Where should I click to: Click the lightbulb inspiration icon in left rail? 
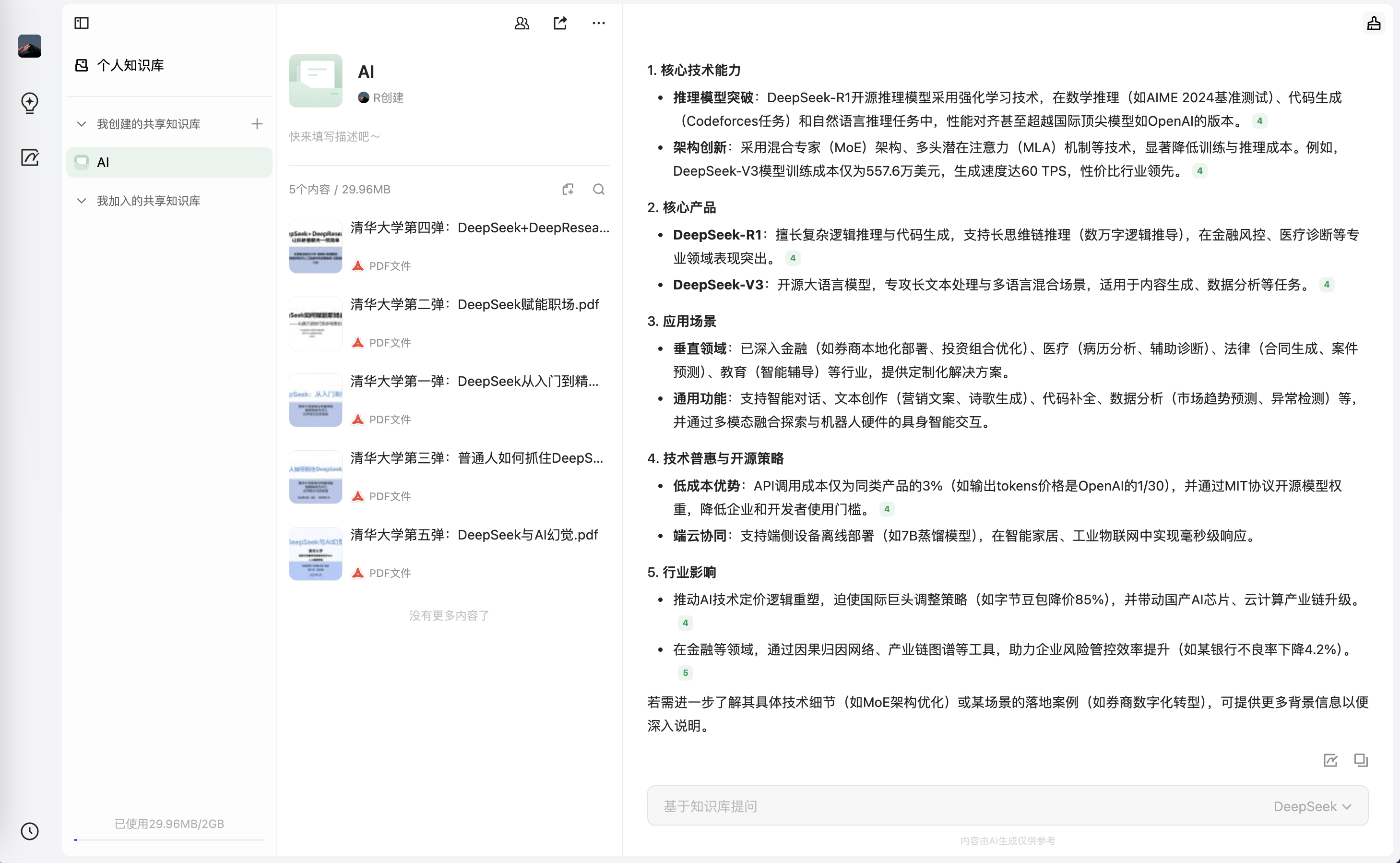(30, 103)
